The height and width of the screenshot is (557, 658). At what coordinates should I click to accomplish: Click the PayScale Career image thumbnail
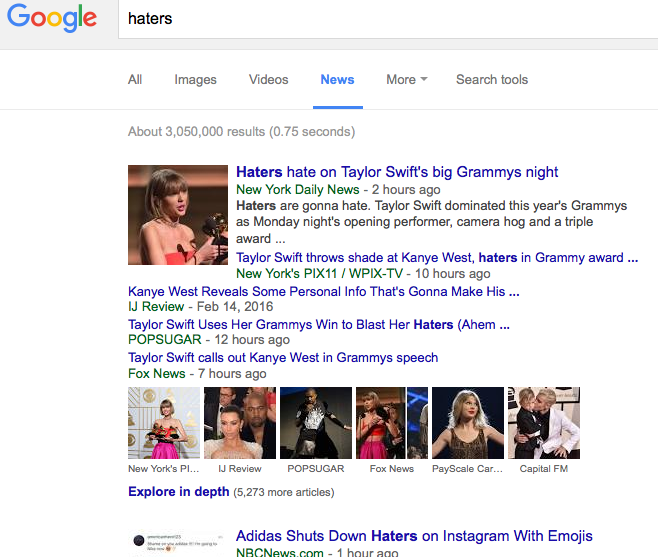pyautogui.click(x=467, y=423)
